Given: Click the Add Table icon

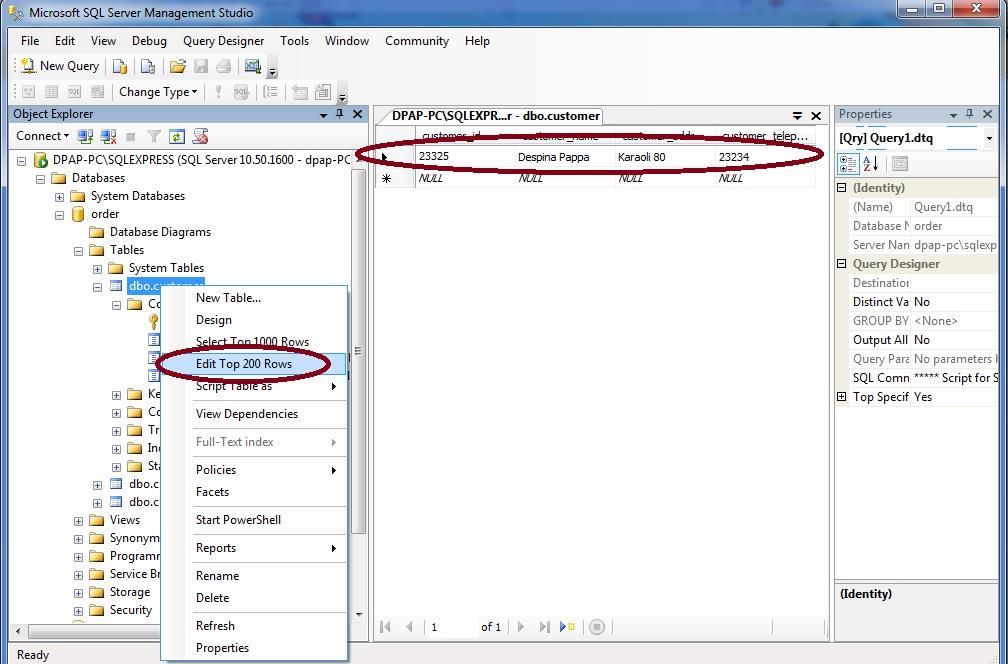Looking at the screenshot, I should 300,92.
